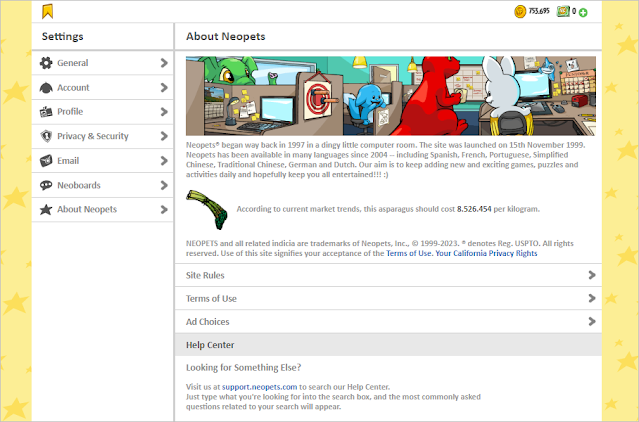
Task: Click the About Neopets star icon
Action: click(46, 209)
